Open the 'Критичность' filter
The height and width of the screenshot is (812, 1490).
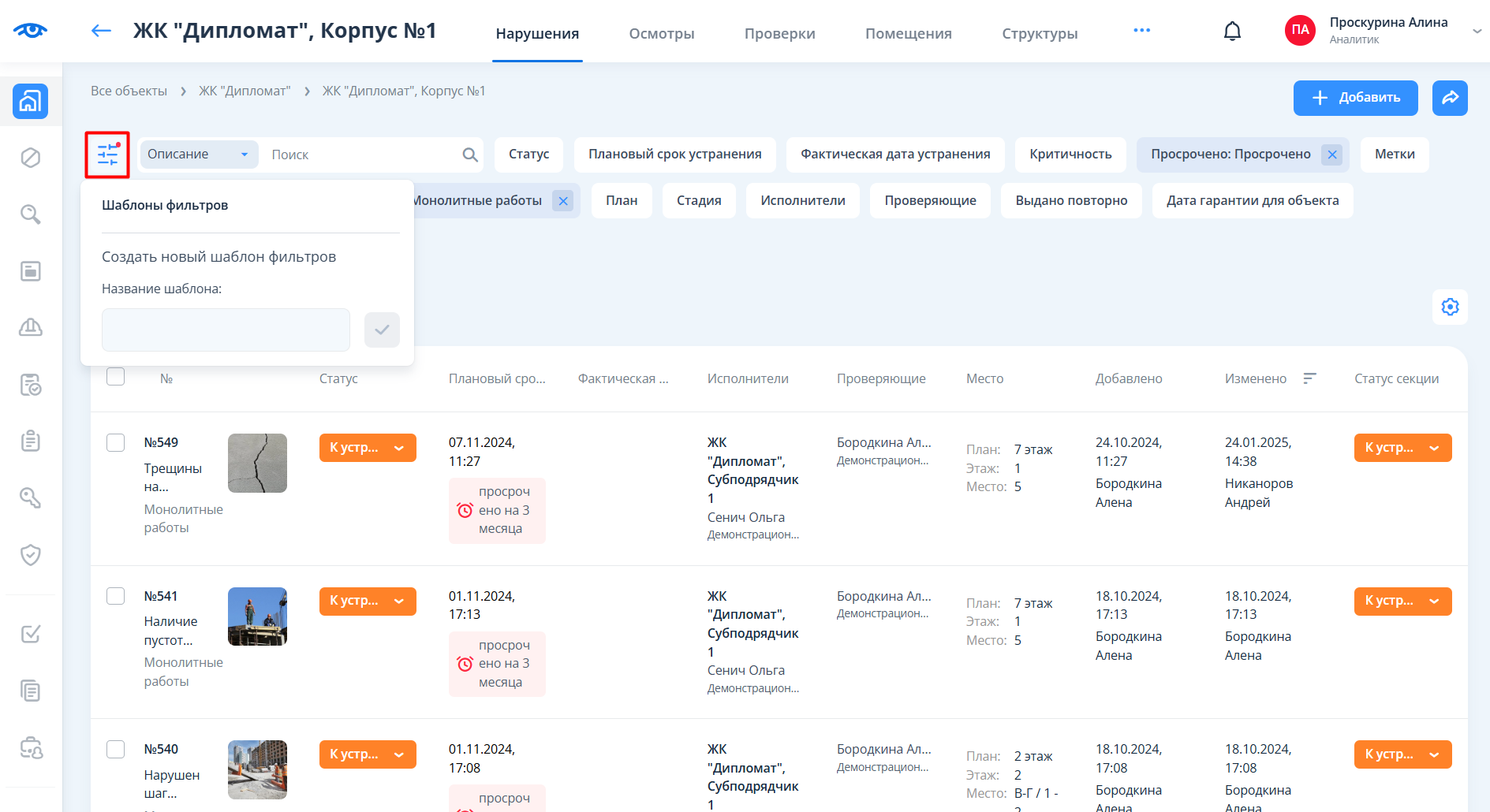[1070, 155]
